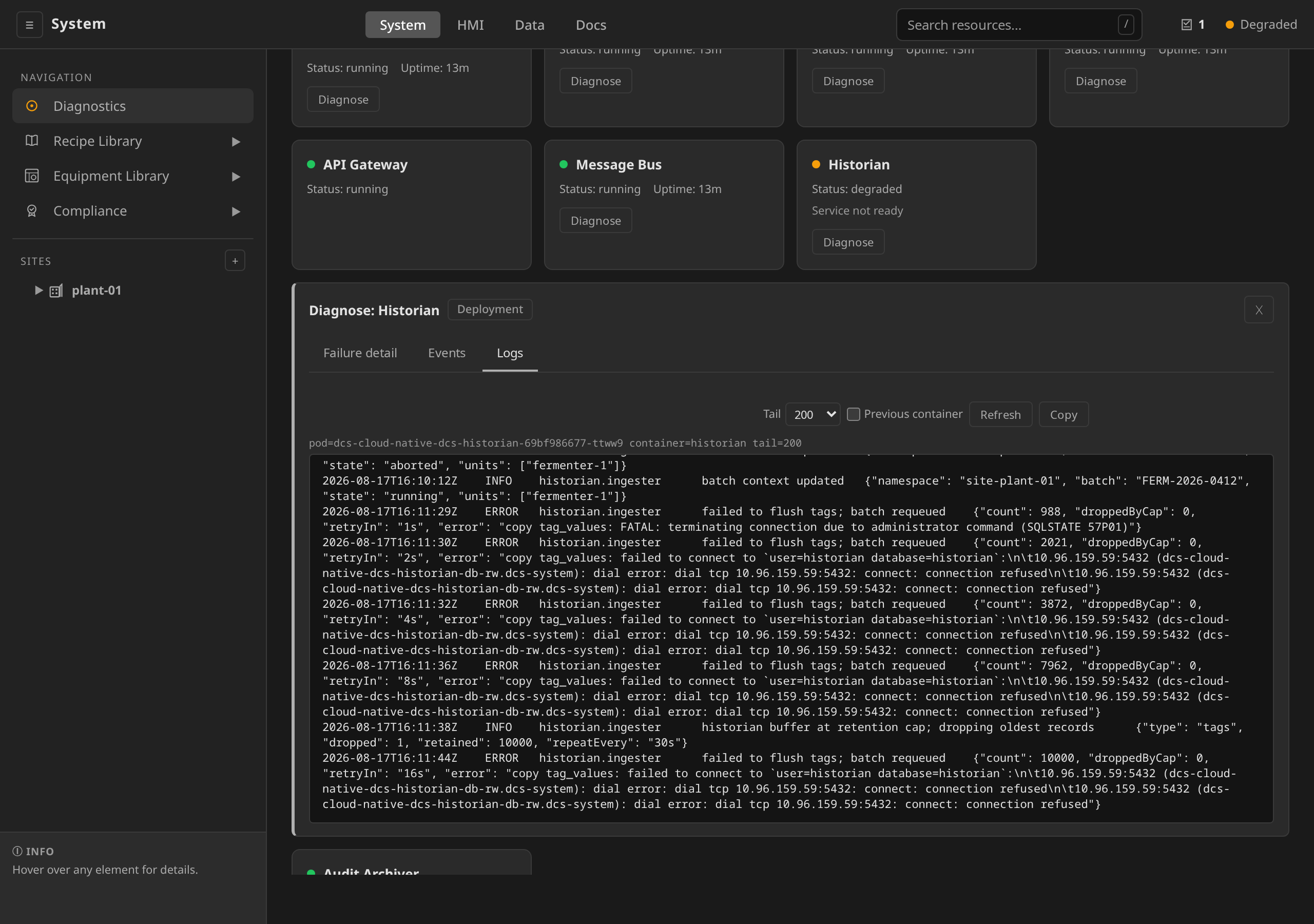1314x924 pixels.
Task: Copy the log output
Action: point(1064,414)
